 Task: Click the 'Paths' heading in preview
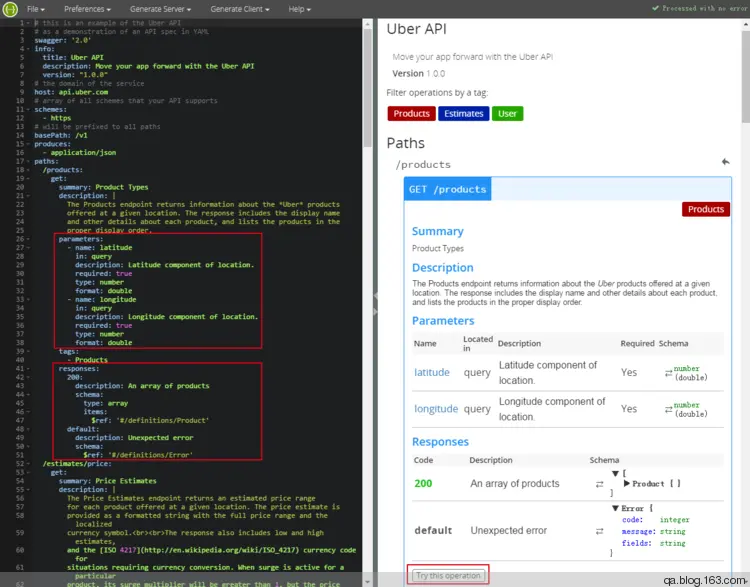point(406,143)
